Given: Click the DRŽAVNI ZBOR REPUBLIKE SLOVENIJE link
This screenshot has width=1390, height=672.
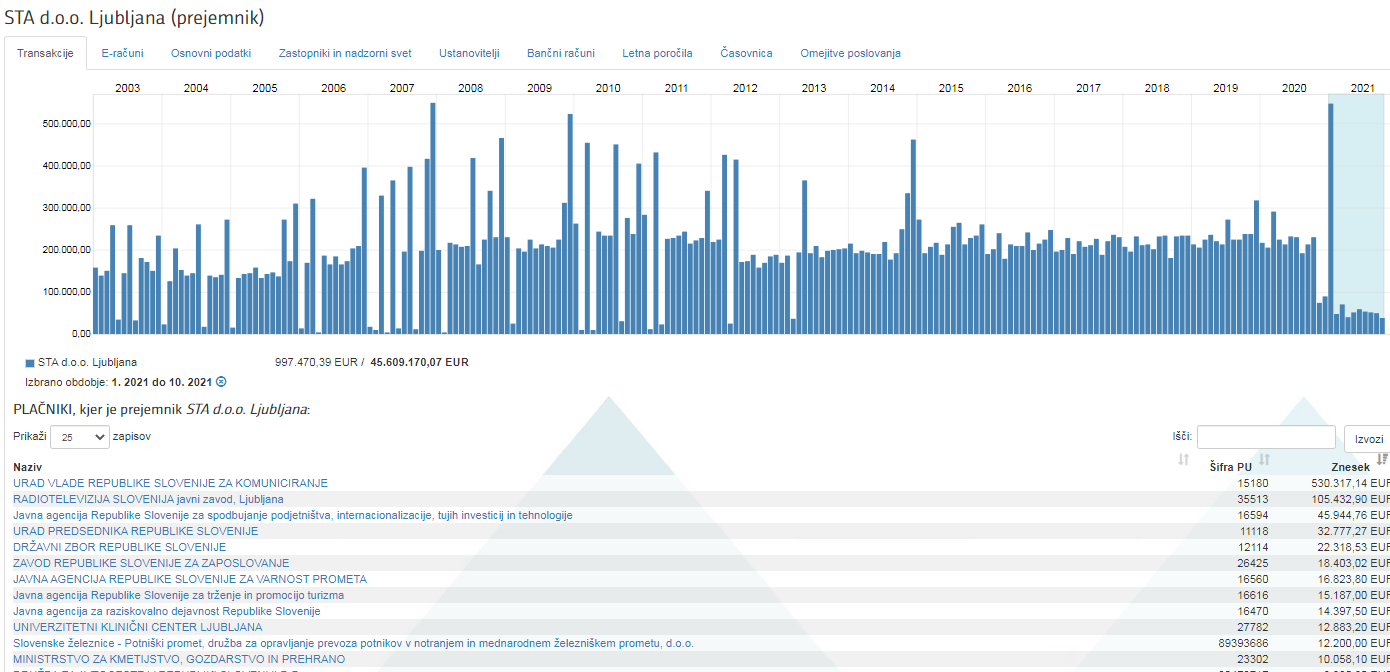Looking at the screenshot, I should (119, 547).
